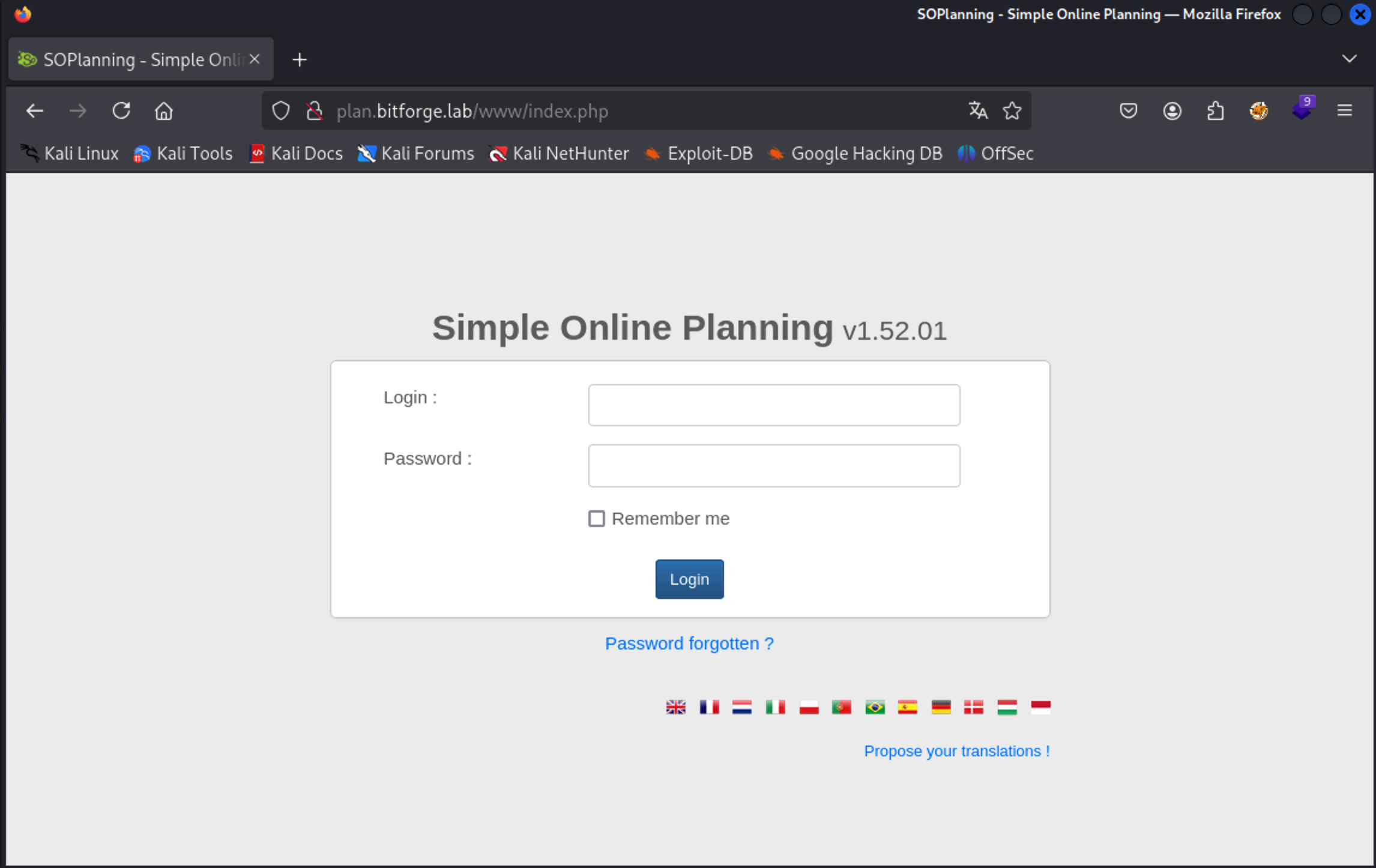
Task: Select the English flag to change language
Action: [x=675, y=707]
